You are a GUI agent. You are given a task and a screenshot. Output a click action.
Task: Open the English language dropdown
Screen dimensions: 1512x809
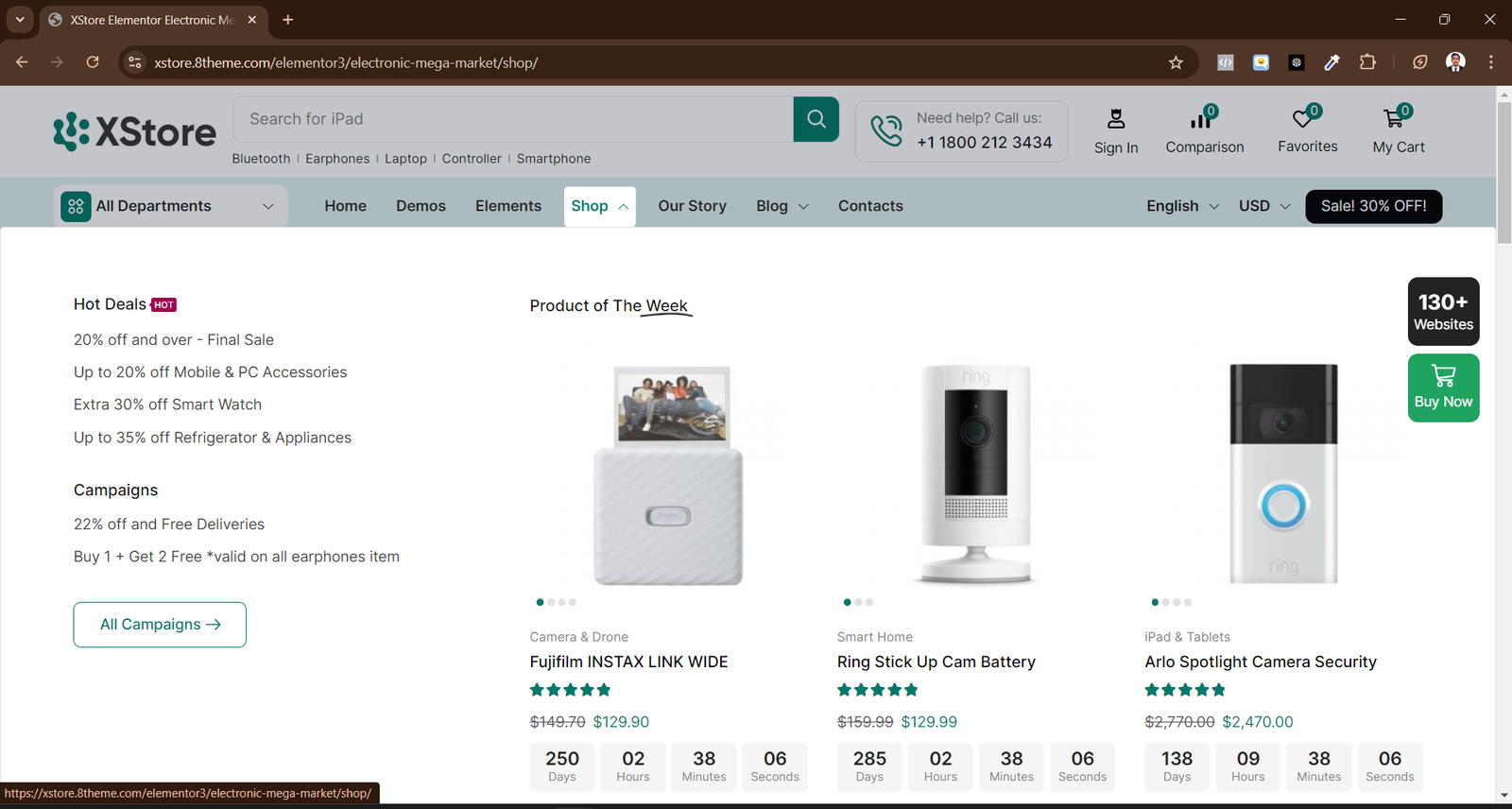(x=1182, y=206)
